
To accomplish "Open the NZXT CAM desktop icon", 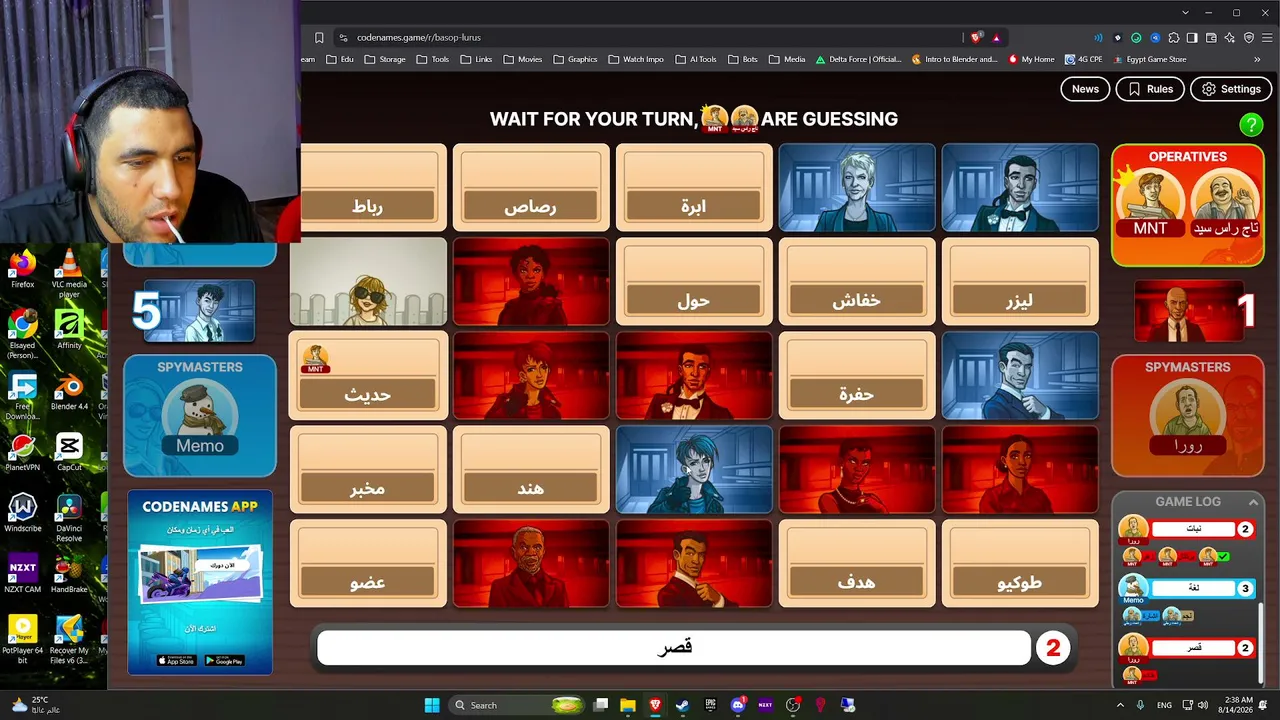I will coord(22,574).
